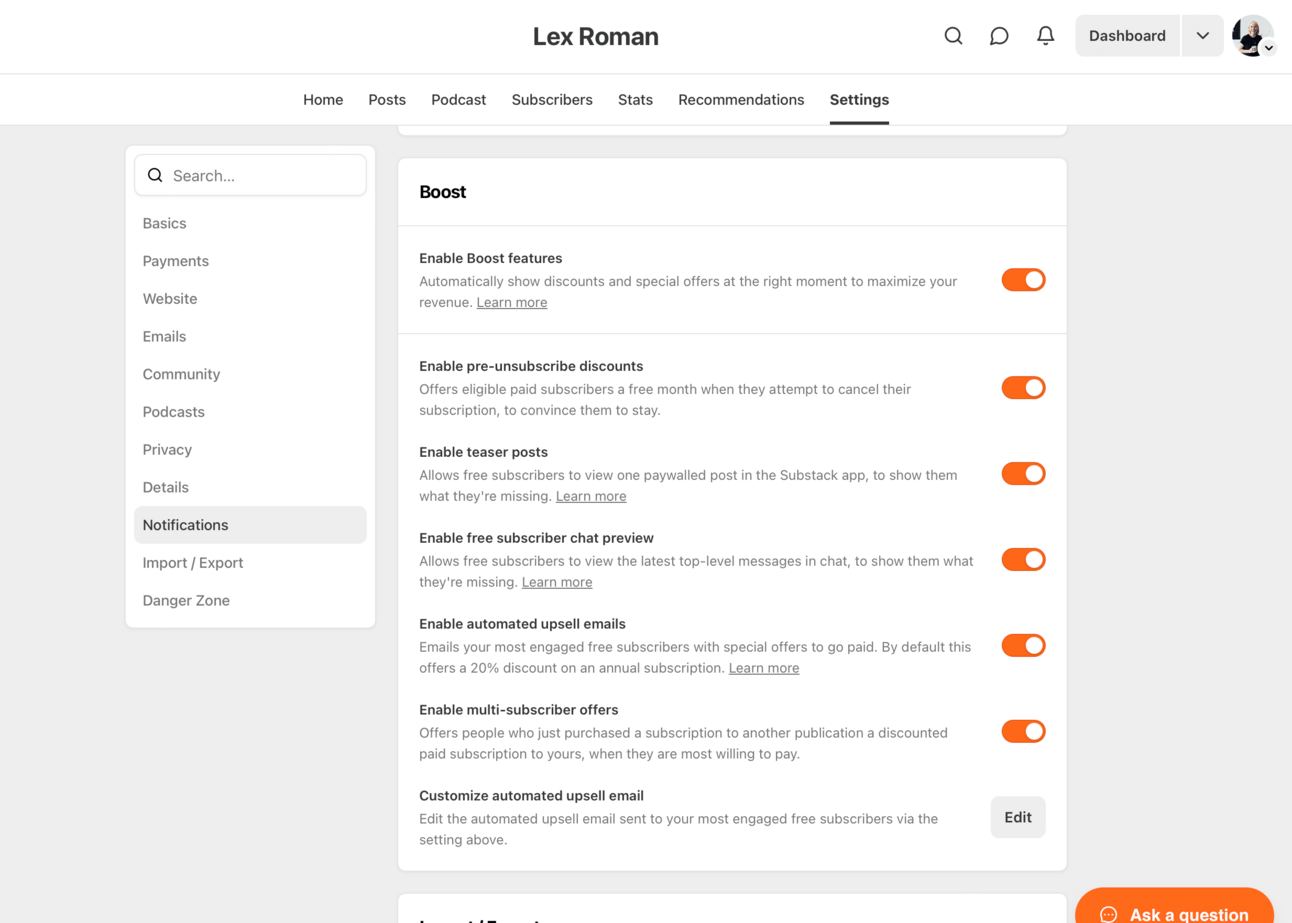1292x923 pixels.
Task: Select the Settings tab
Action: click(859, 100)
